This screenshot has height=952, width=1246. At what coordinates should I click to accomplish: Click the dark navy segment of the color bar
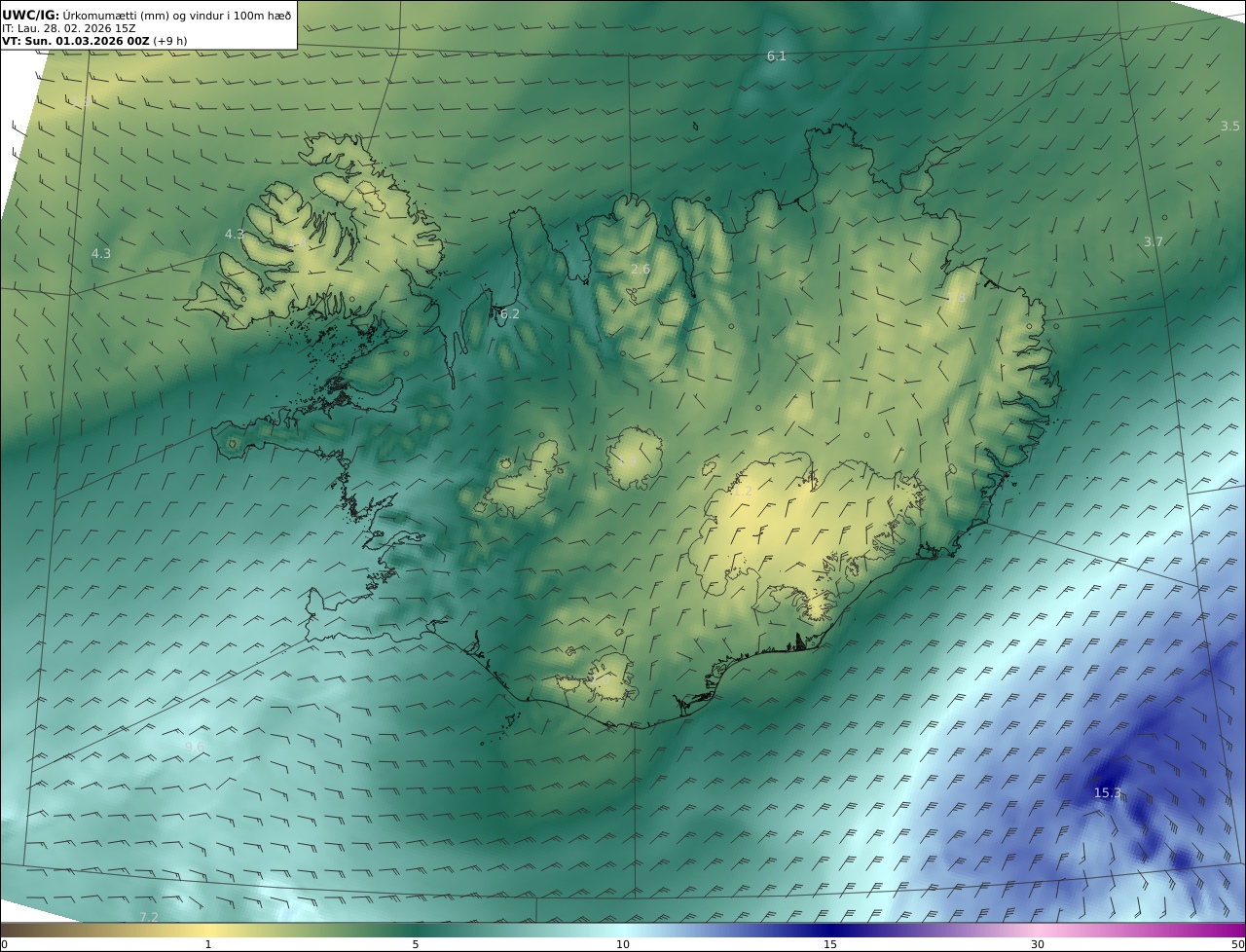coord(830,930)
